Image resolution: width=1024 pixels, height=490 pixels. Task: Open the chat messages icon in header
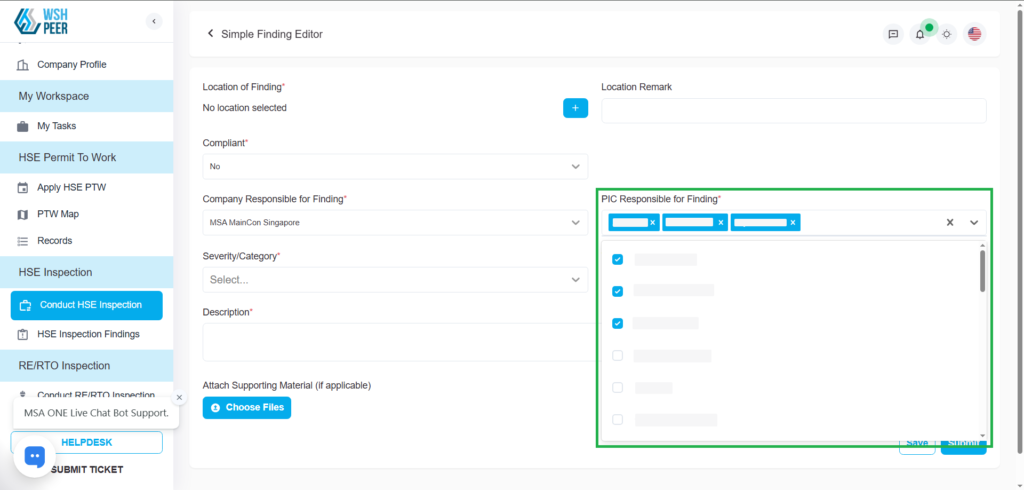893,34
